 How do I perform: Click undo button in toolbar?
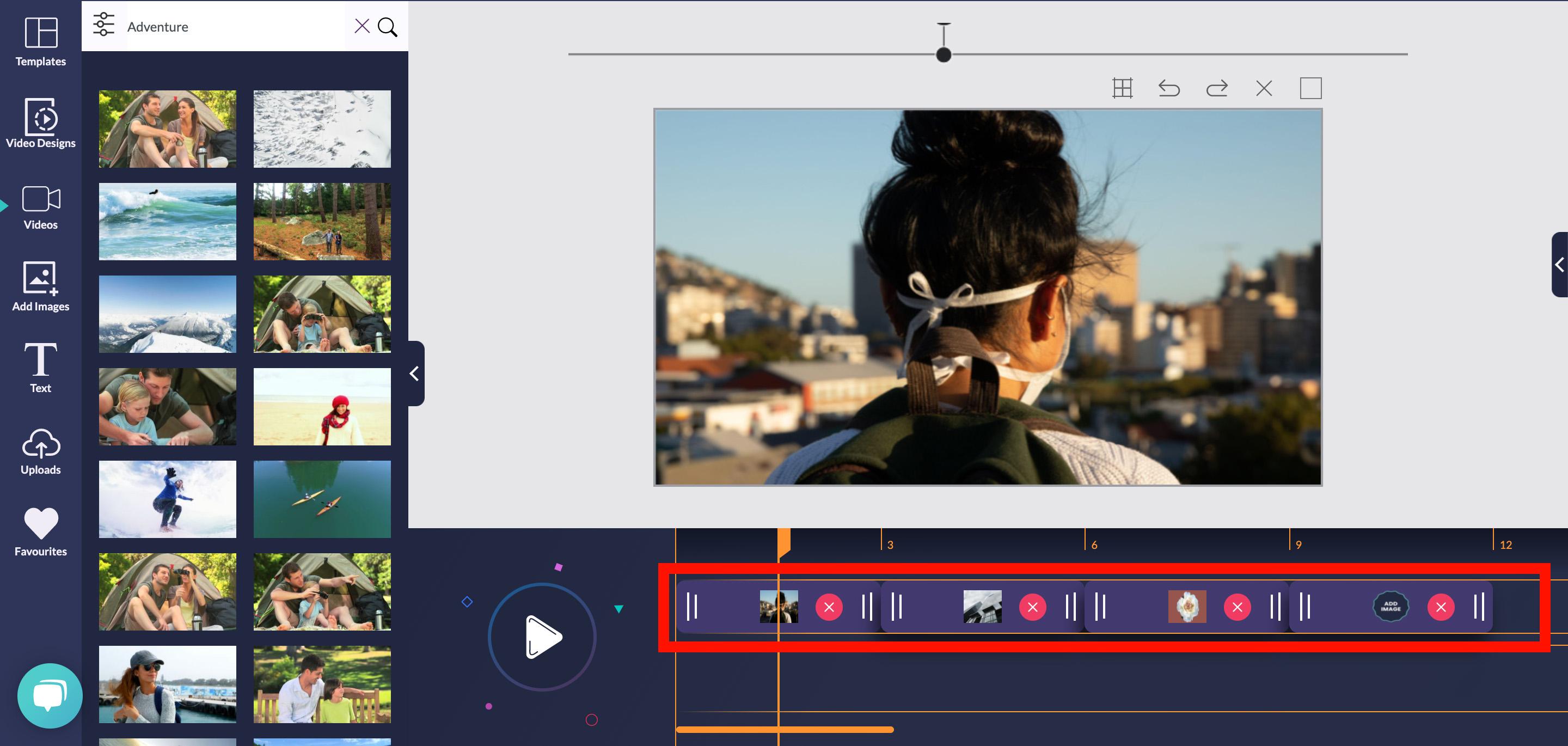click(x=1169, y=89)
